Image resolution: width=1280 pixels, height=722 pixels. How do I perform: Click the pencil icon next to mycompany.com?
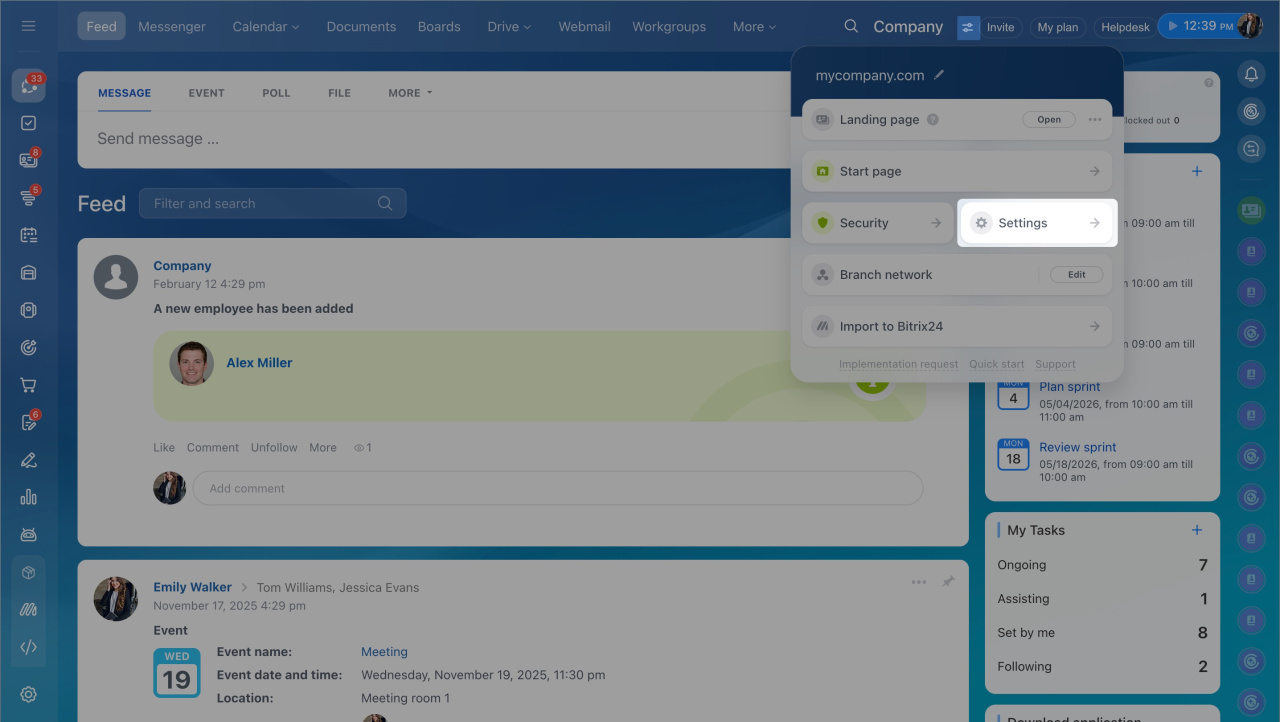[939, 75]
